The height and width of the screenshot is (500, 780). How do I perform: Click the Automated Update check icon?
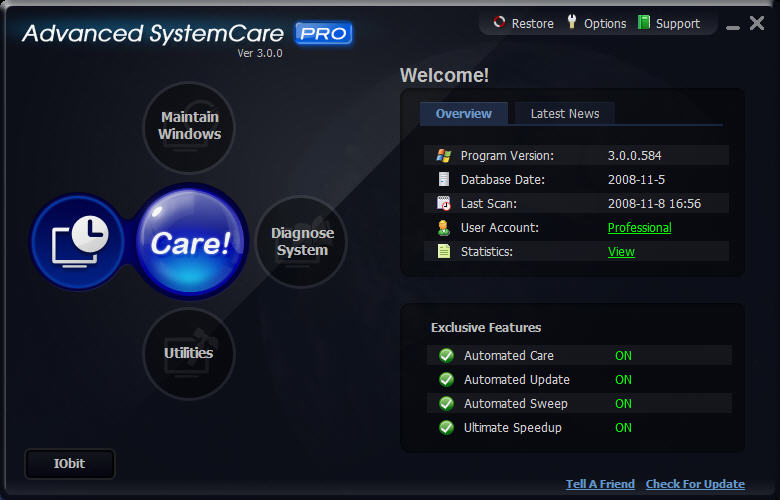tap(446, 380)
